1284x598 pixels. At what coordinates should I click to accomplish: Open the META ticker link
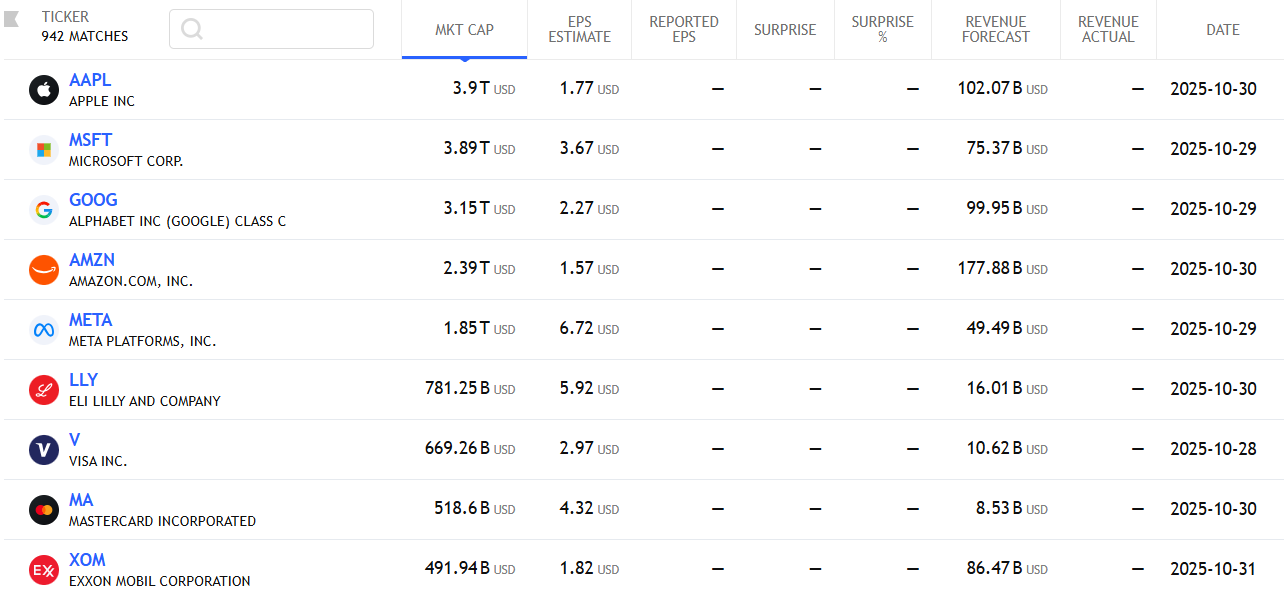pyautogui.click(x=91, y=320)
